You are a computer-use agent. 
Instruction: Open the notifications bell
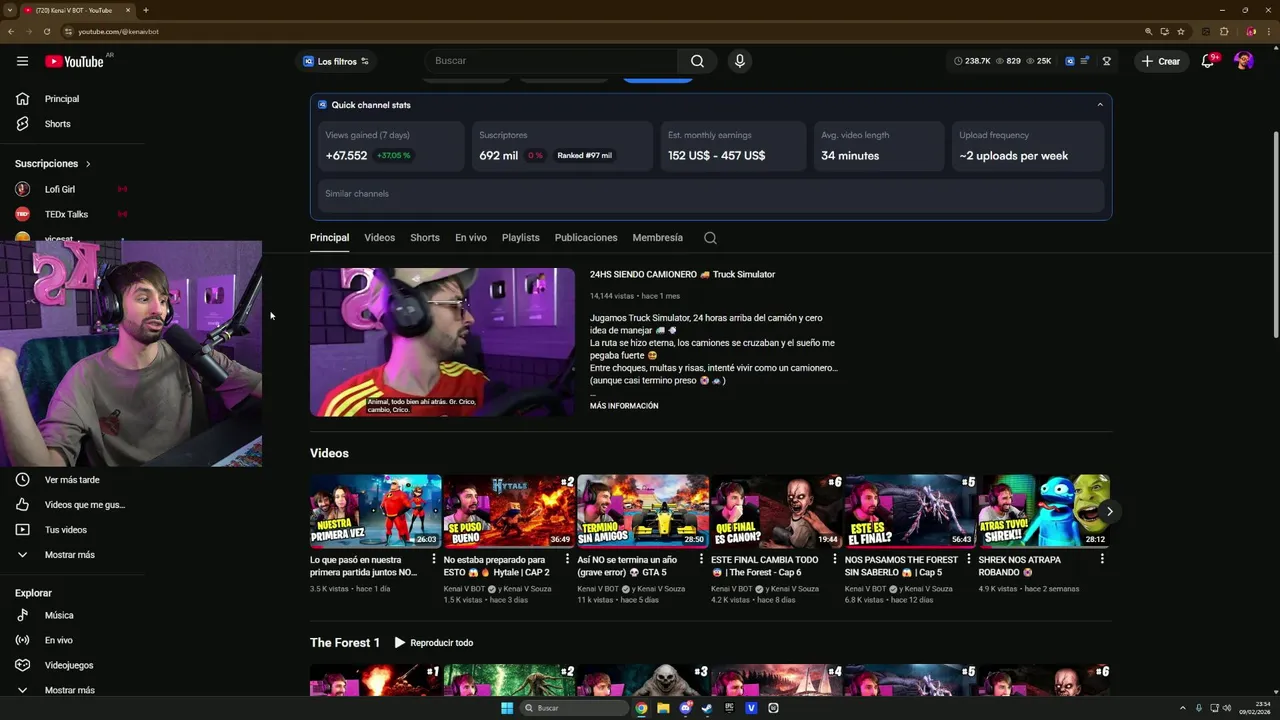(1208, 61)
